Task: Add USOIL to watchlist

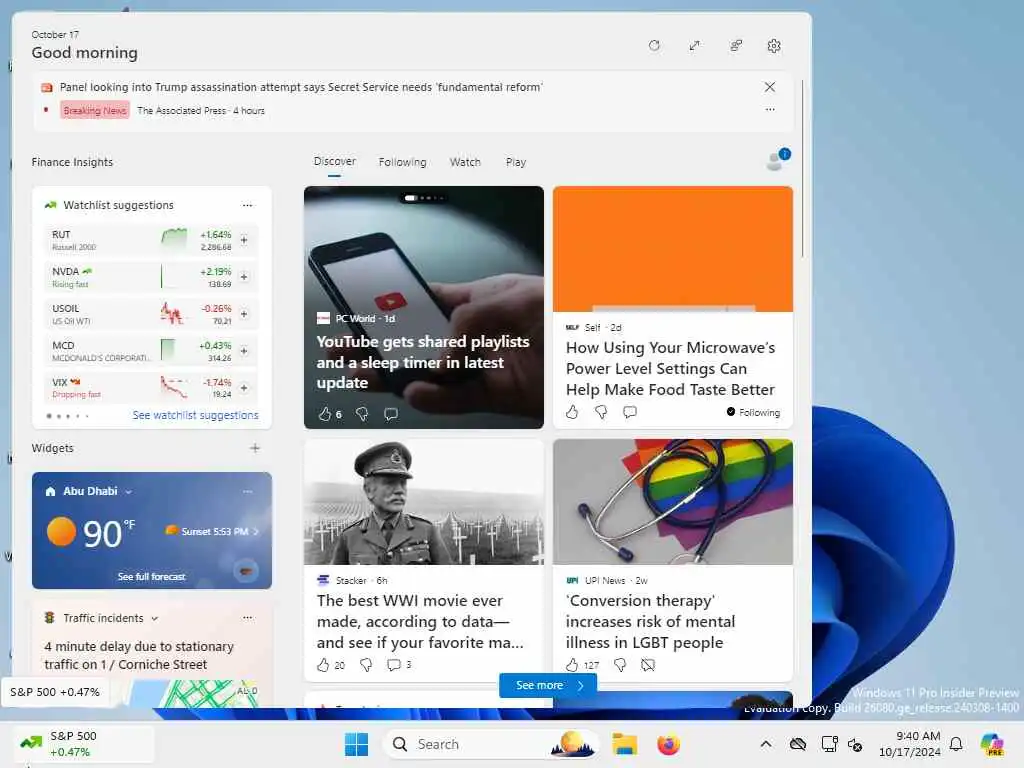Action: (x=244, y=314)
